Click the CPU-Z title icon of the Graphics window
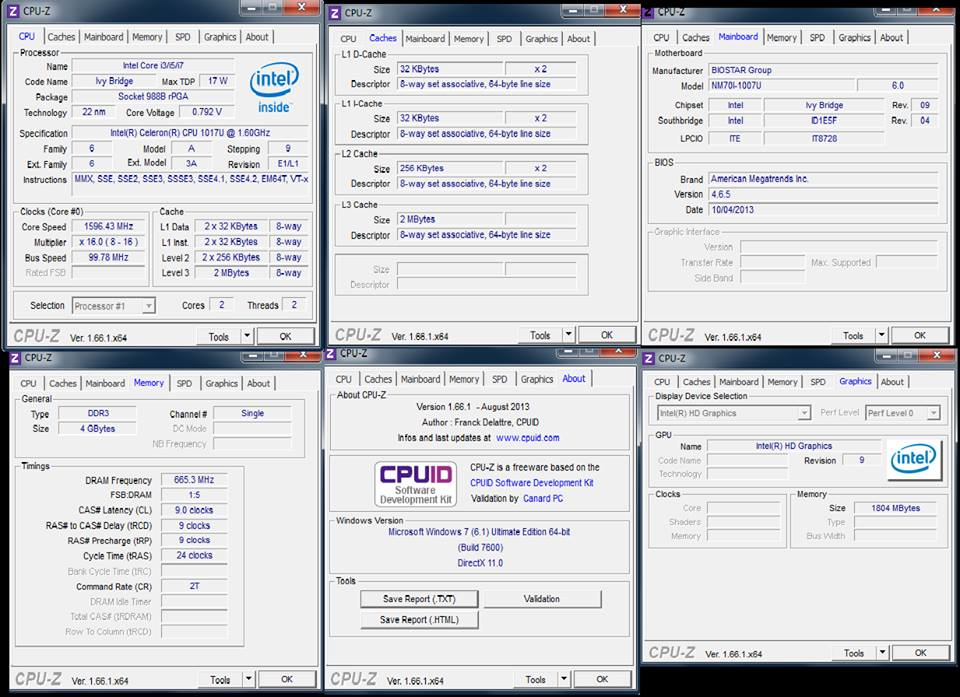The width and height of the screenshot is (960, 697). point(650,358)
